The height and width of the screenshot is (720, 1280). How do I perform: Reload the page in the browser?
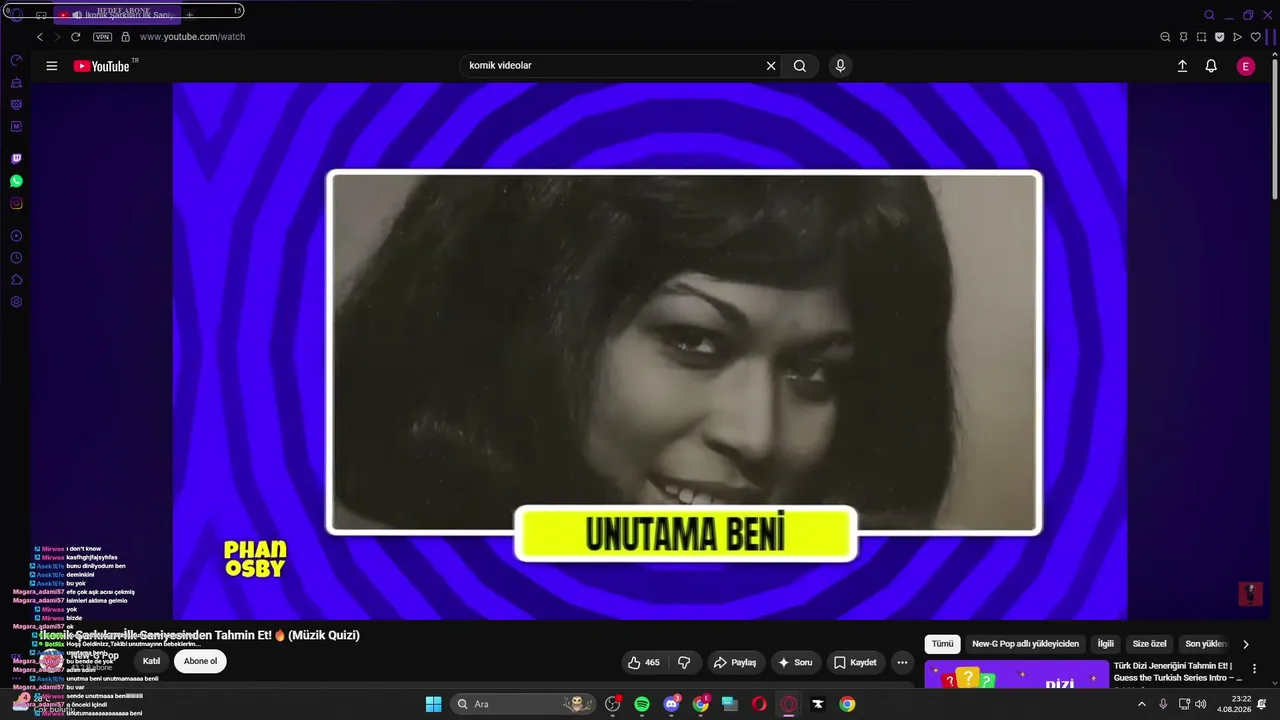(x=75, y=37)
